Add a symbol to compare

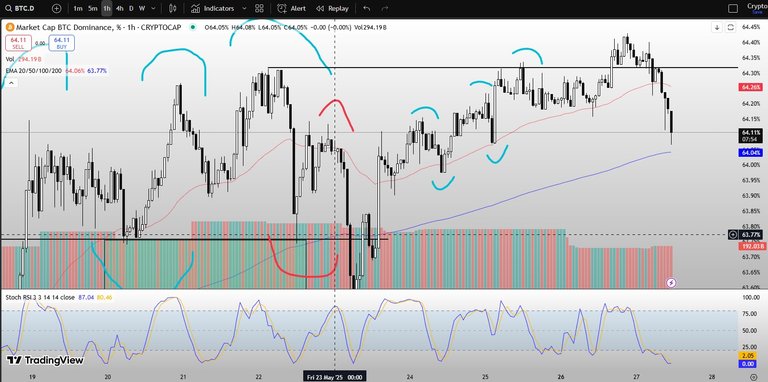point(57,8)
